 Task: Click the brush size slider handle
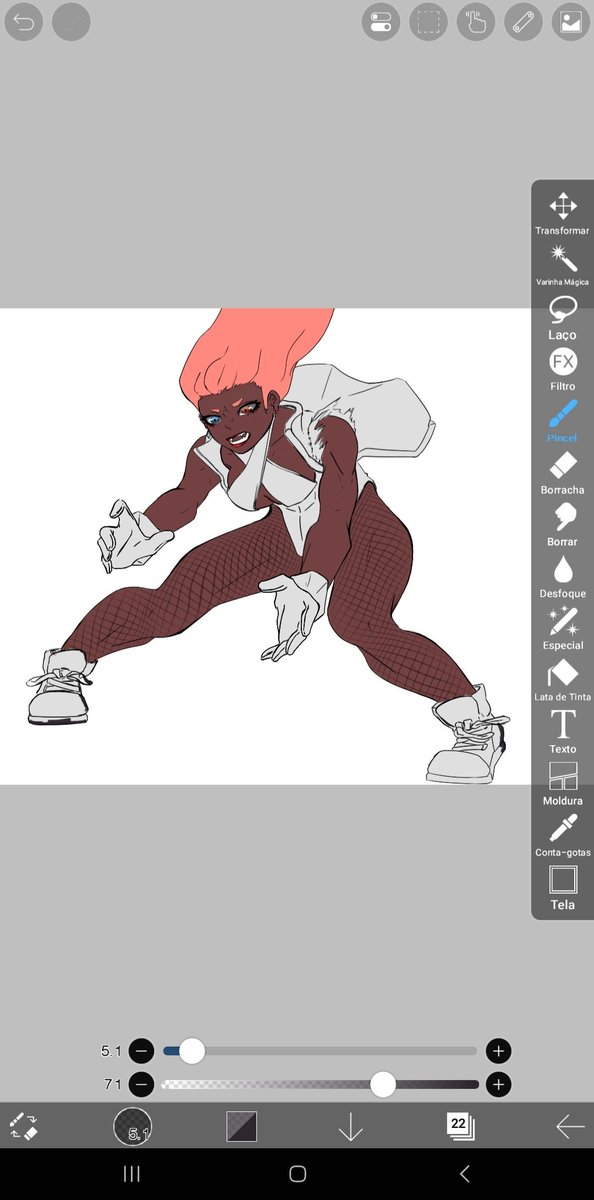(x=191, y=1051)
